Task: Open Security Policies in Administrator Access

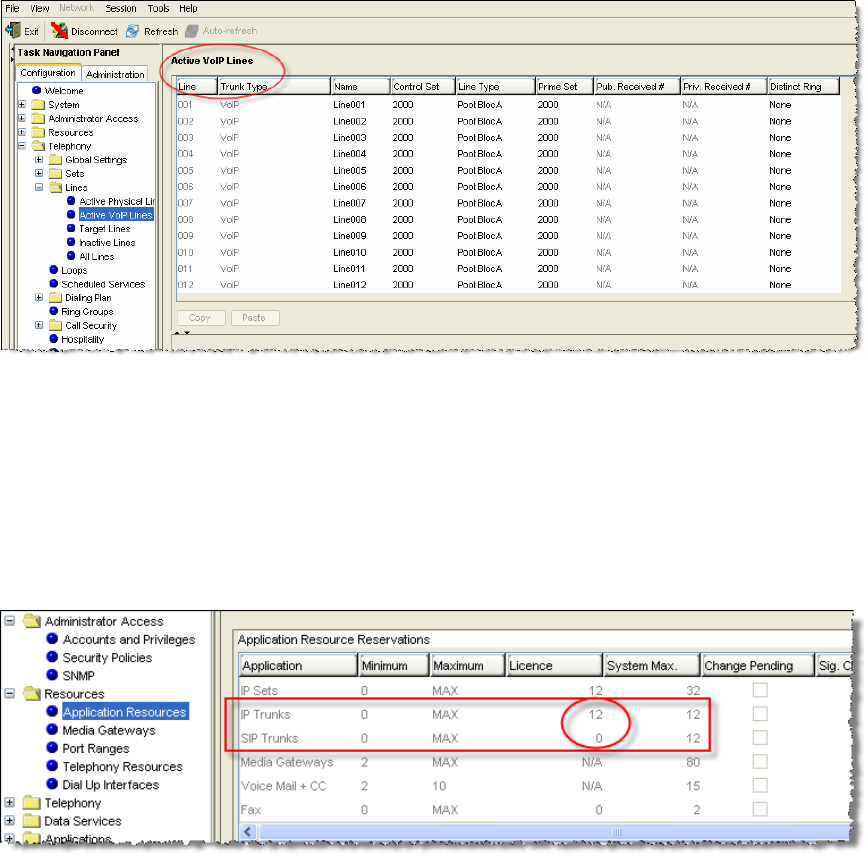Action: (x=107, y=658)
